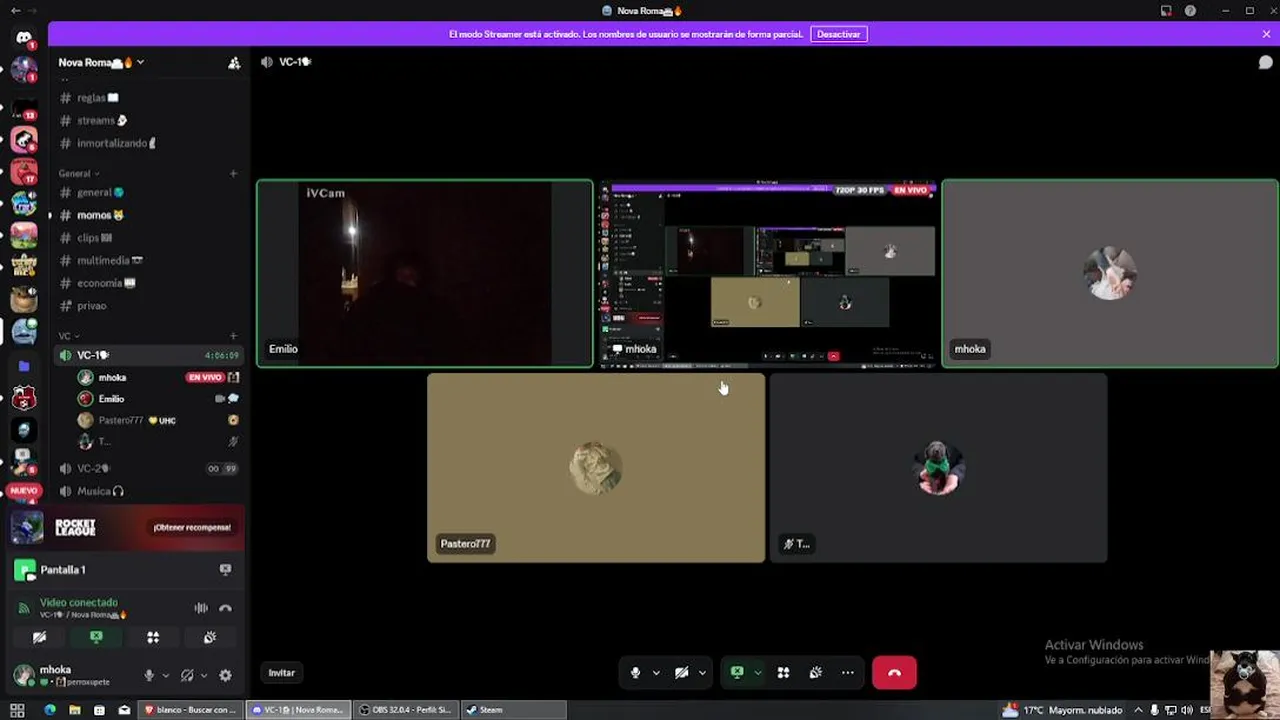Screen dimensions: 1280x720
Task: Click the help icon in title bar
Action: point(1190,11)
